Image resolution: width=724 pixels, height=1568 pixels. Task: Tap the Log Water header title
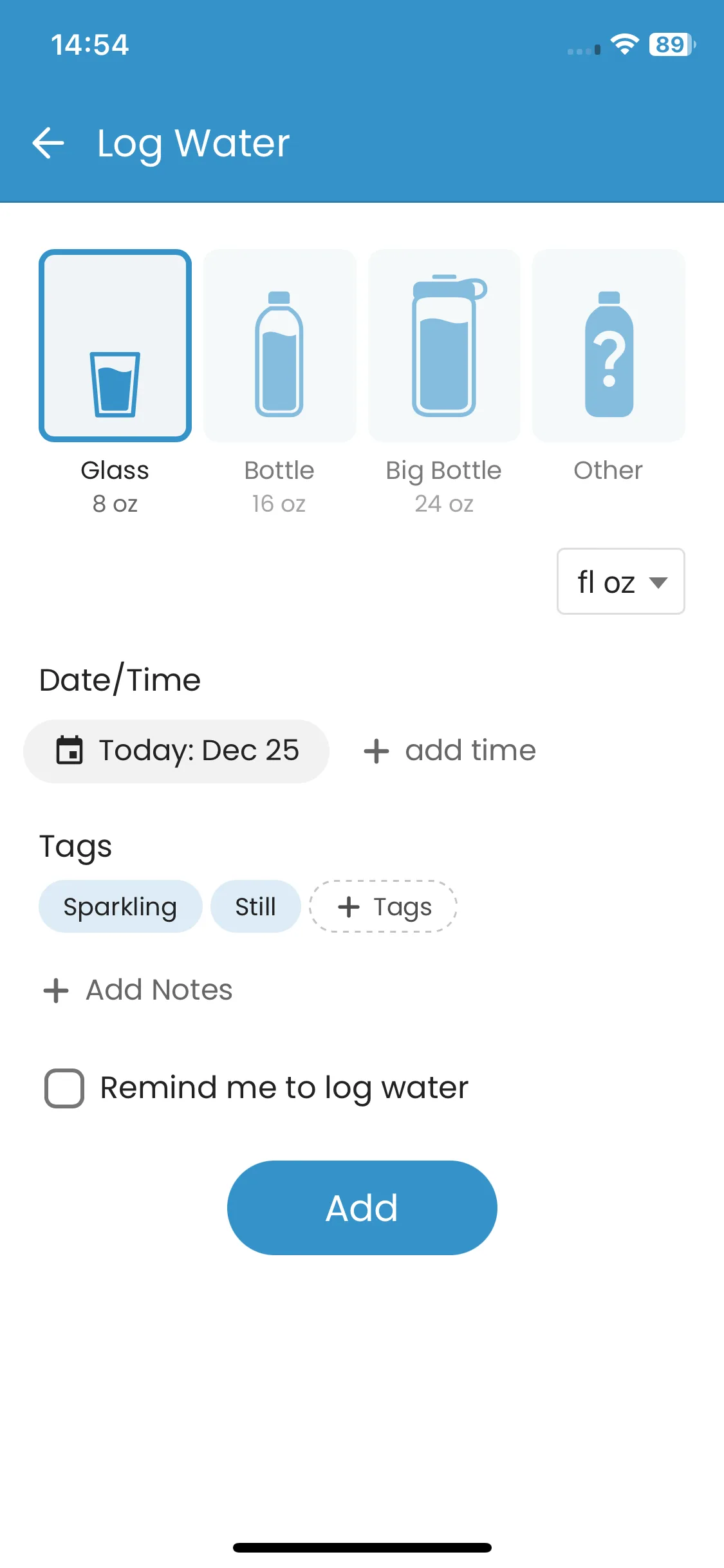pyautogui.click(x=193, y=143)
